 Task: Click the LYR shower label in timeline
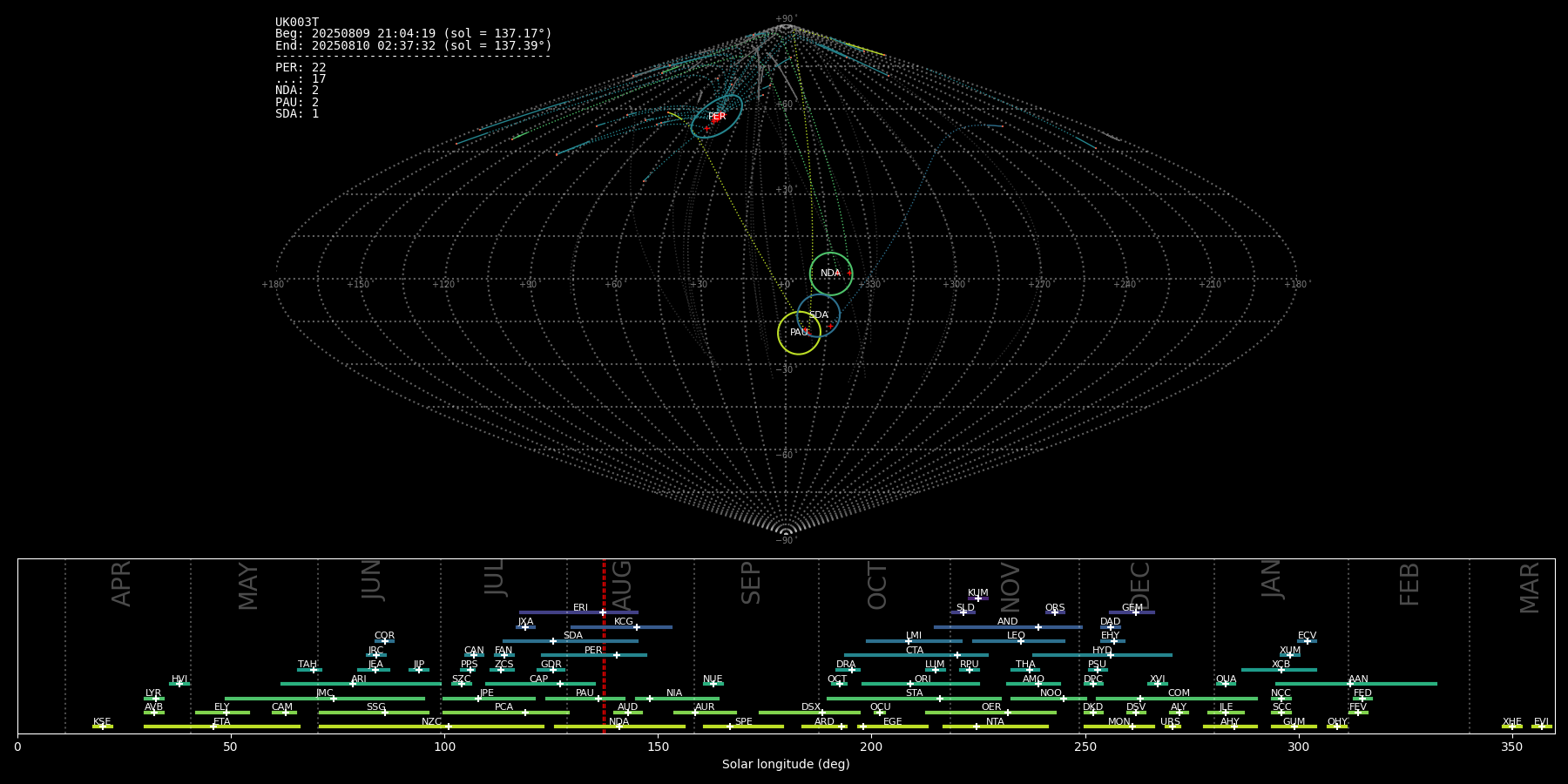point(153,693)
